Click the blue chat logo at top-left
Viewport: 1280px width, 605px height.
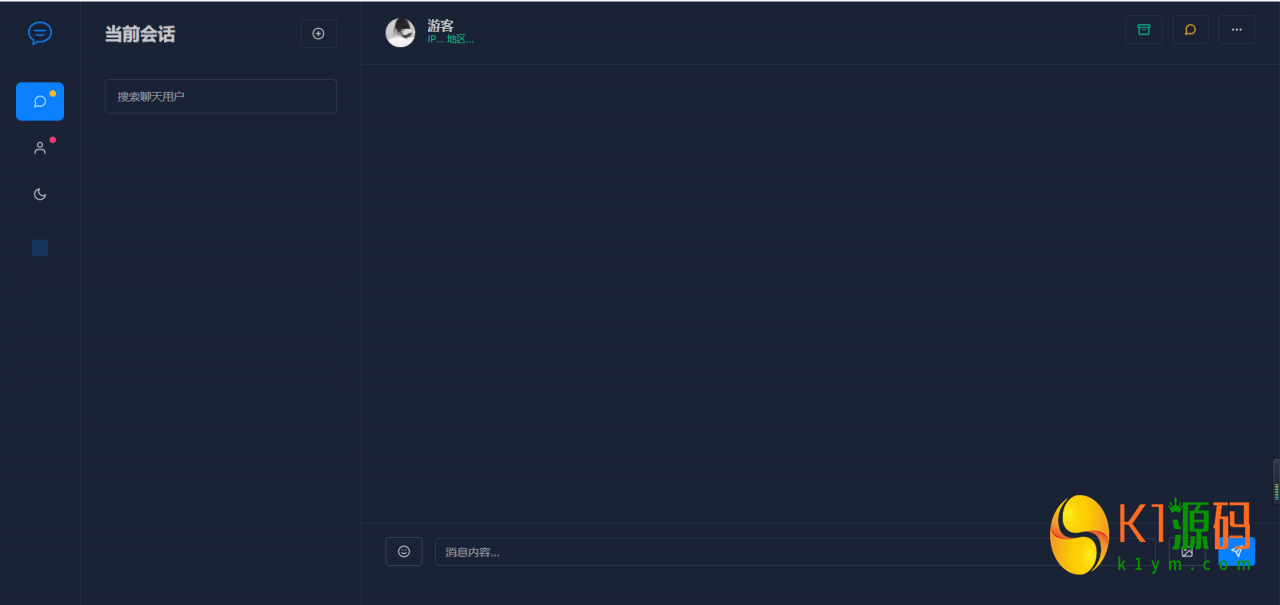tap(40, 34)
